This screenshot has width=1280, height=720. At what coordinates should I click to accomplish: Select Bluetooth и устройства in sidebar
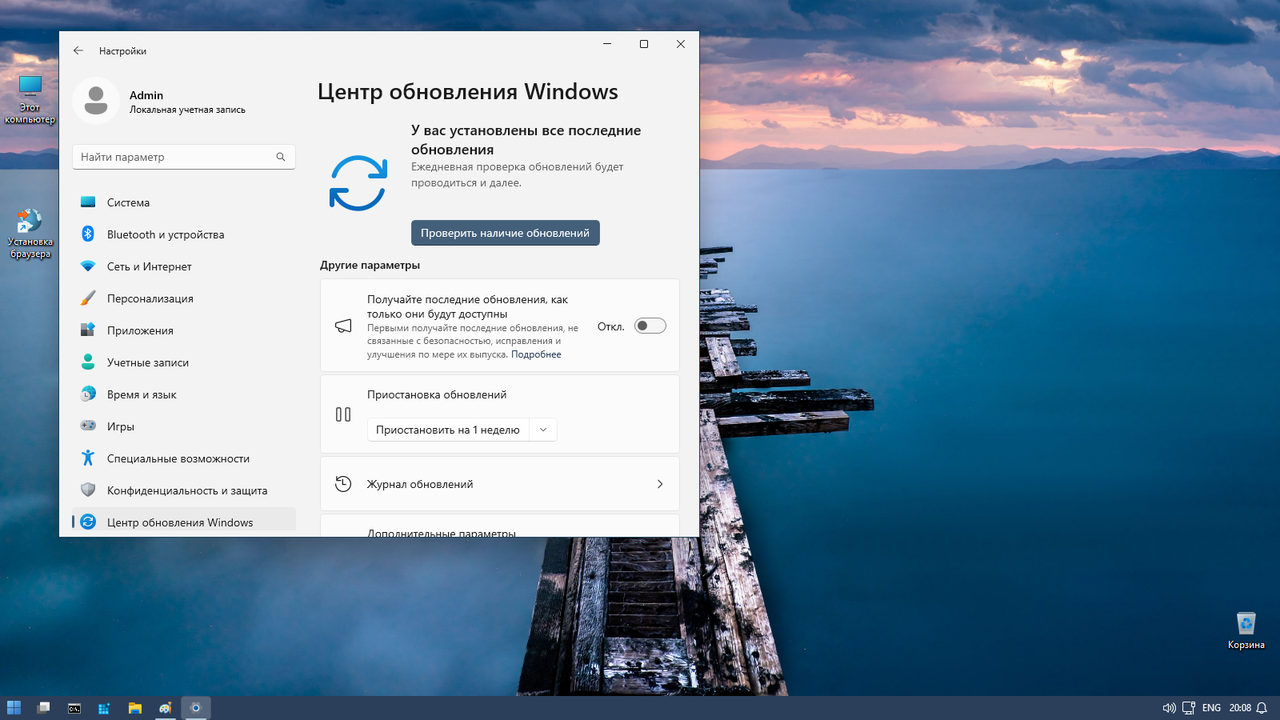pos(184,234)
